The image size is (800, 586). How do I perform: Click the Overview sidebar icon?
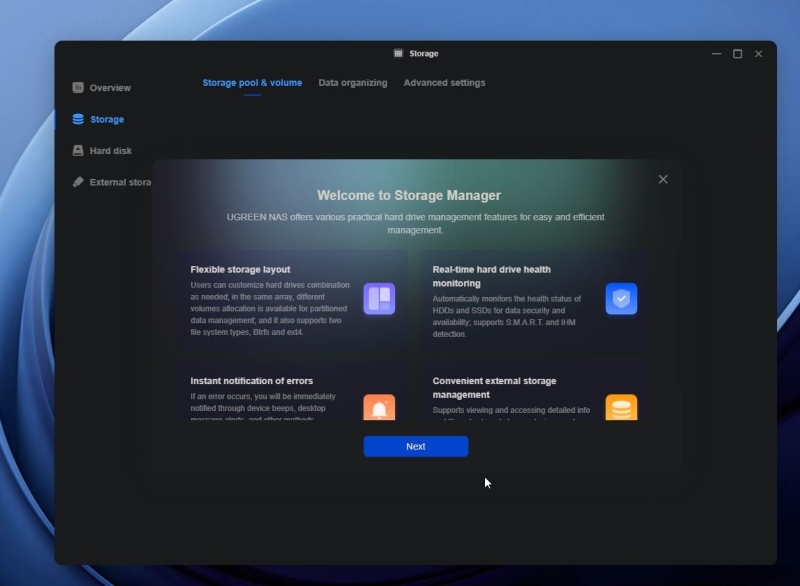click(x=78, y=88)
